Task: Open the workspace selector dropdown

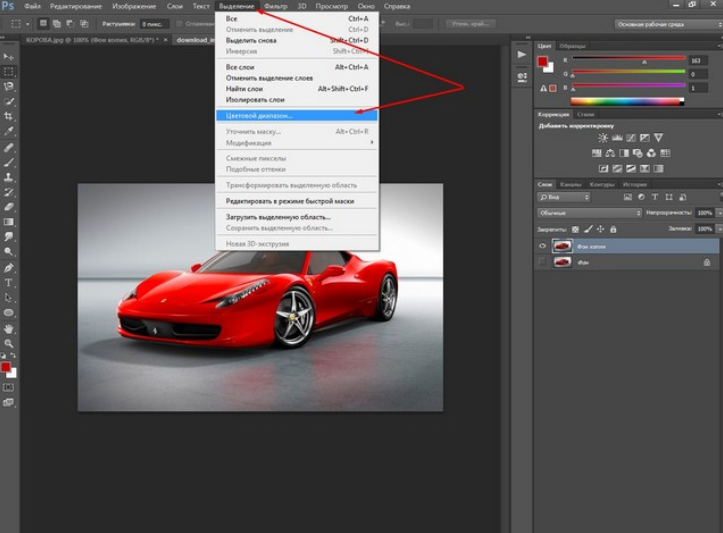Action: point(669,24)
